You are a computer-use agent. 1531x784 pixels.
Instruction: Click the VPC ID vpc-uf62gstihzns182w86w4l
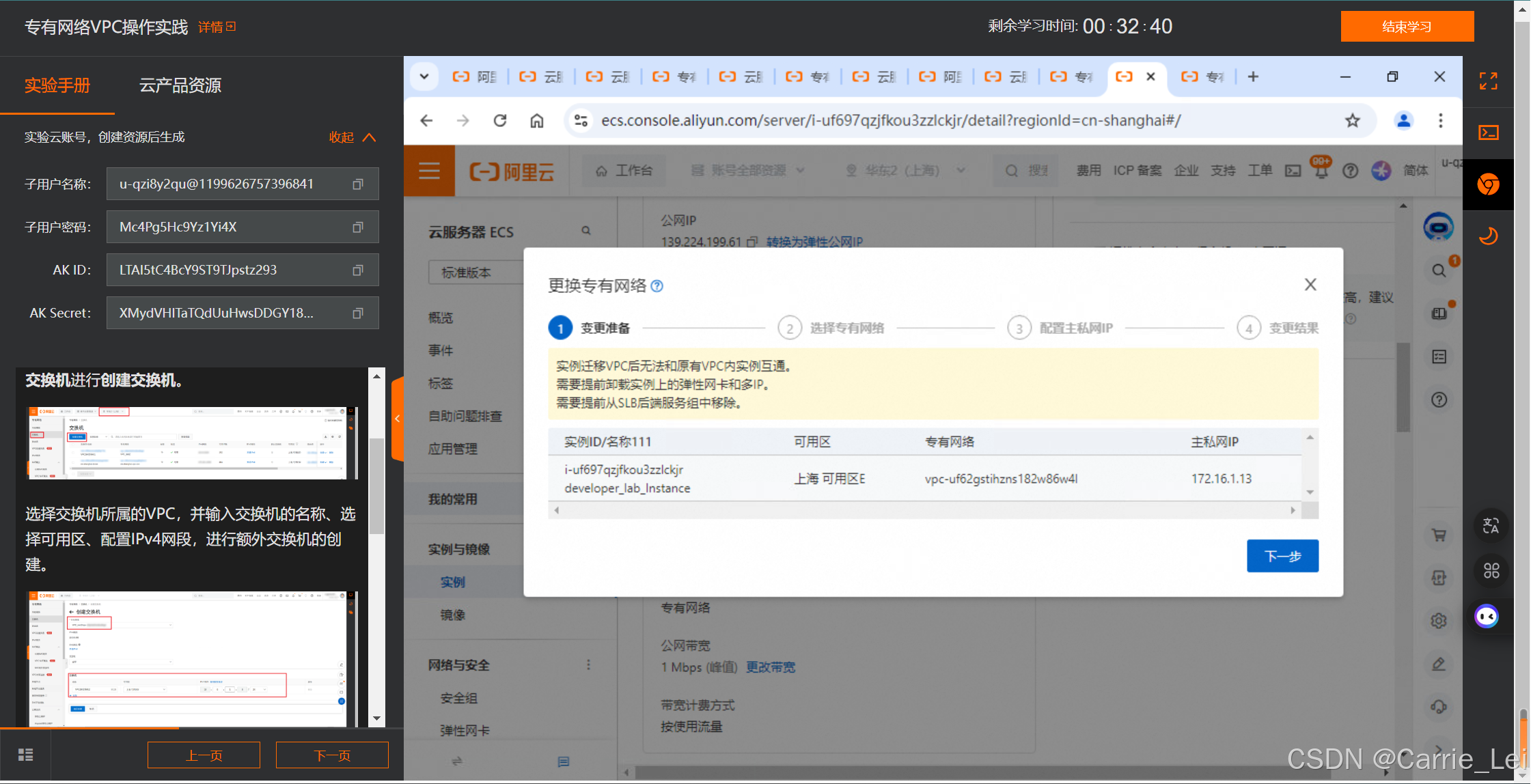tap(1001, 479)
